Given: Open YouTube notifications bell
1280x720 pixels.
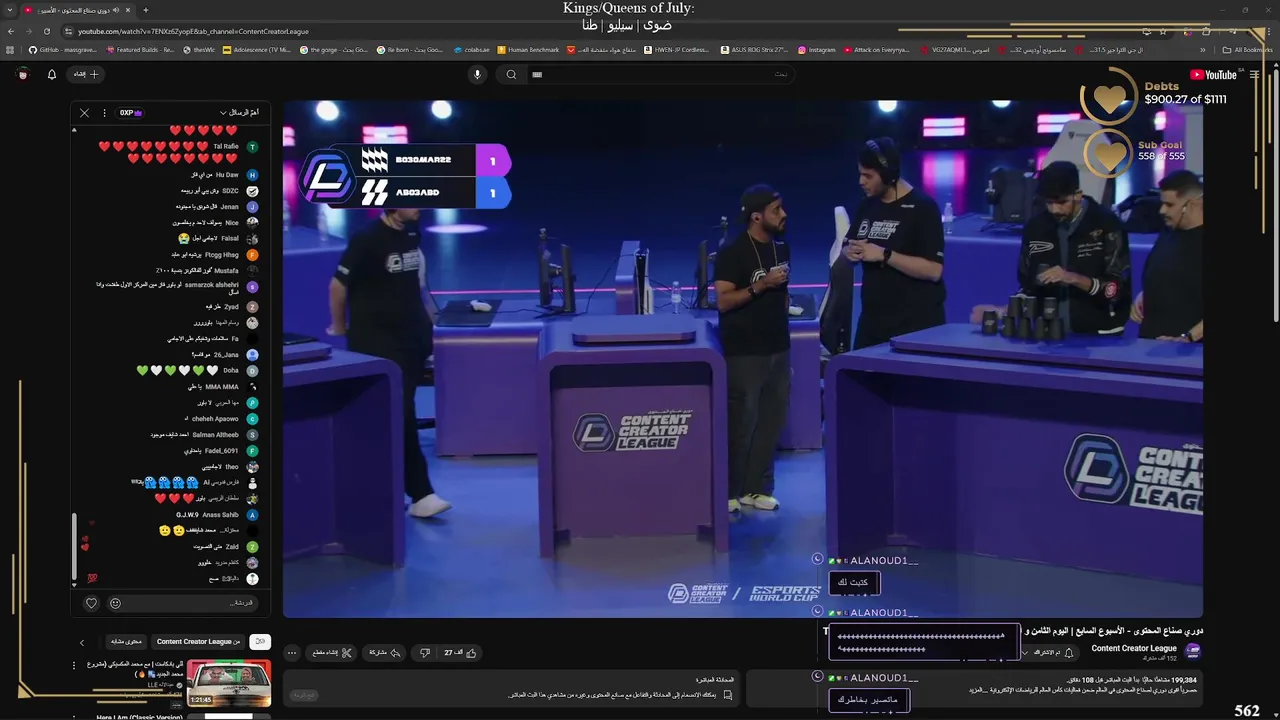Looking at the screenshot, I should pos(52,74).
